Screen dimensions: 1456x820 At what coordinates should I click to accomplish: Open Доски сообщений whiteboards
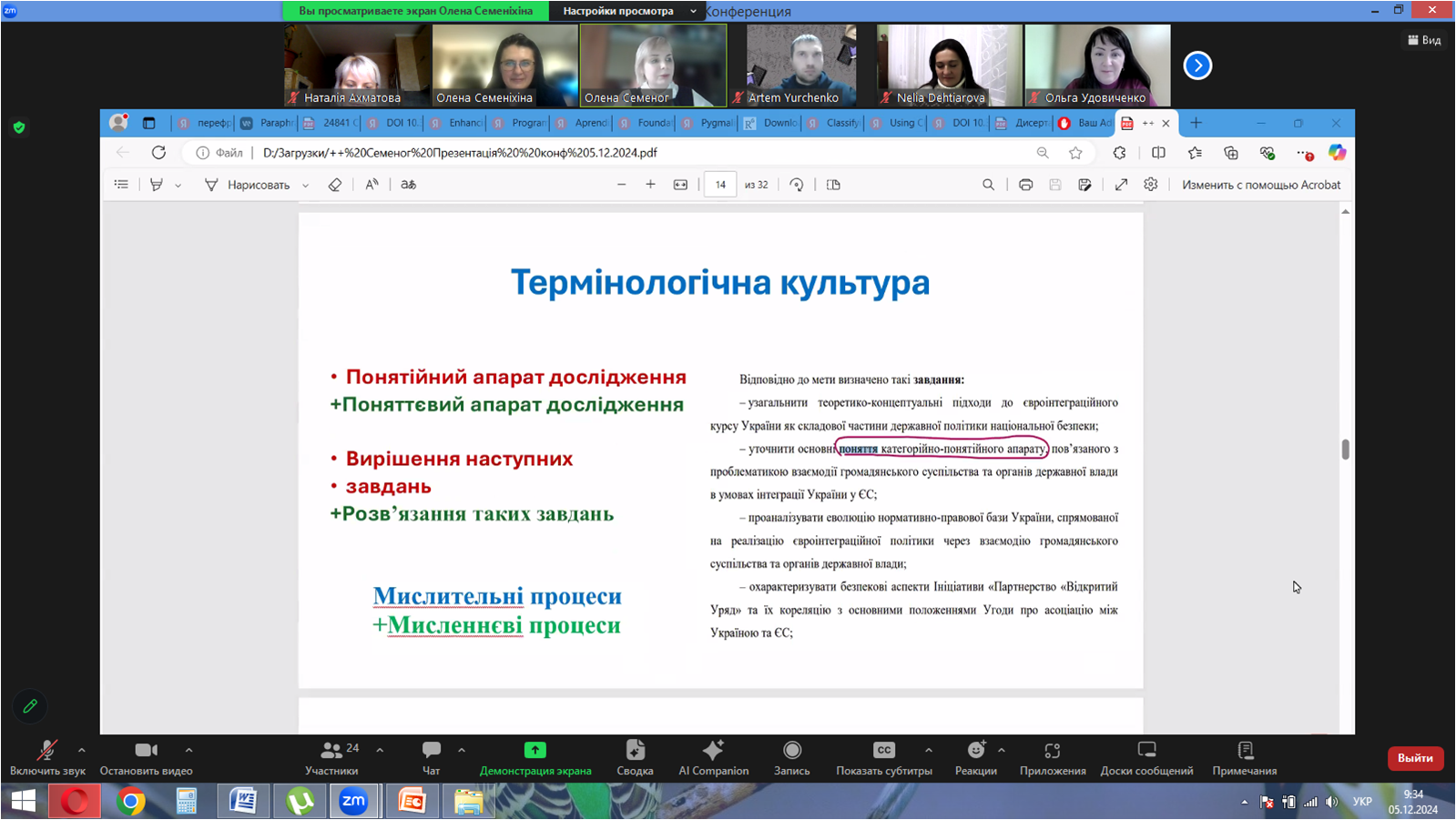(x=1146, y=757)
